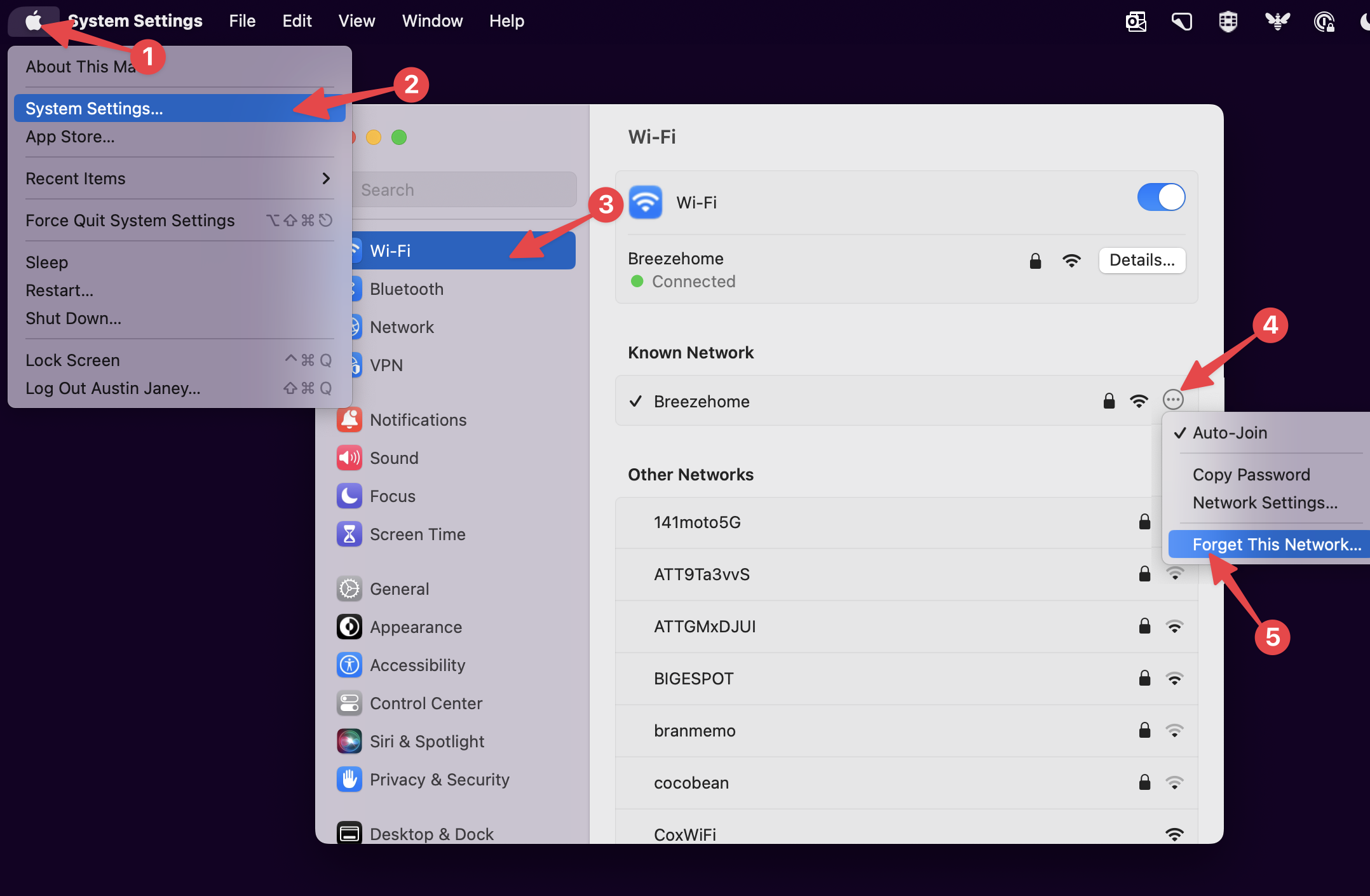Click the Notifications bell icon in sidebar
This screenshot has width=1370, height=896.
(349, 420)
